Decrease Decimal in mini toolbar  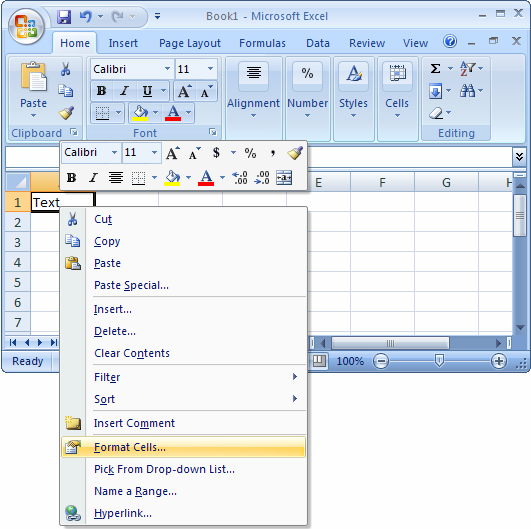(x=262, y=177)
